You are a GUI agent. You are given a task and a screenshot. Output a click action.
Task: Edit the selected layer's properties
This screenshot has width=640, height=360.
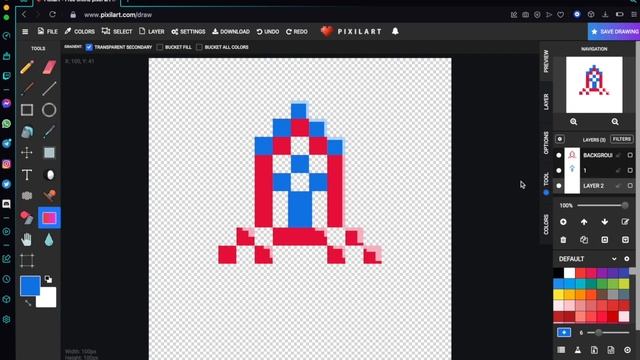point(625,222)
